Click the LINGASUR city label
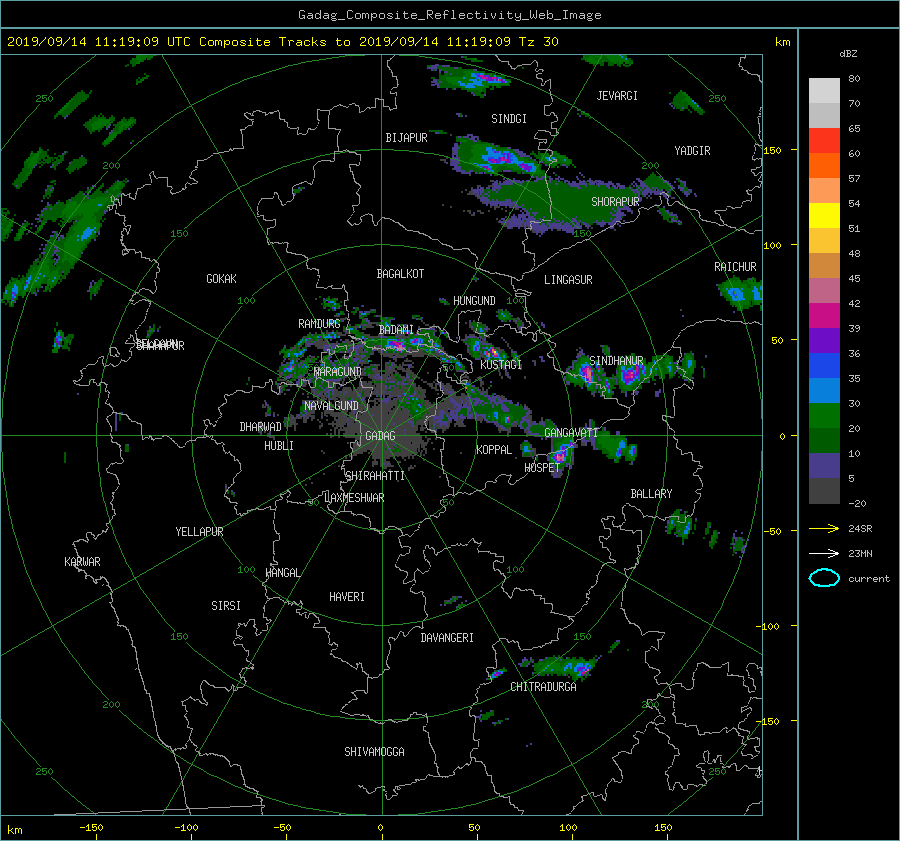The width and height of the screenshot is (900, 841). 568,280
